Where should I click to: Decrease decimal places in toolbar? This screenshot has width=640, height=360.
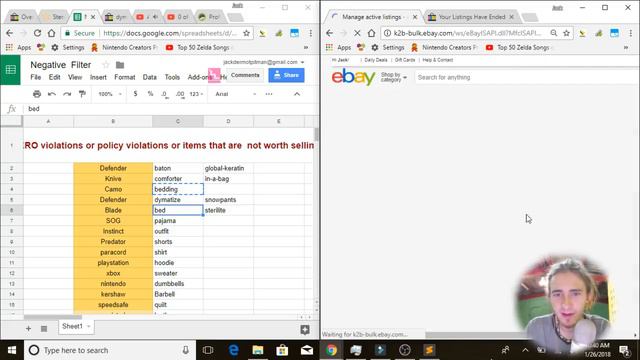(x=164, y=94)
